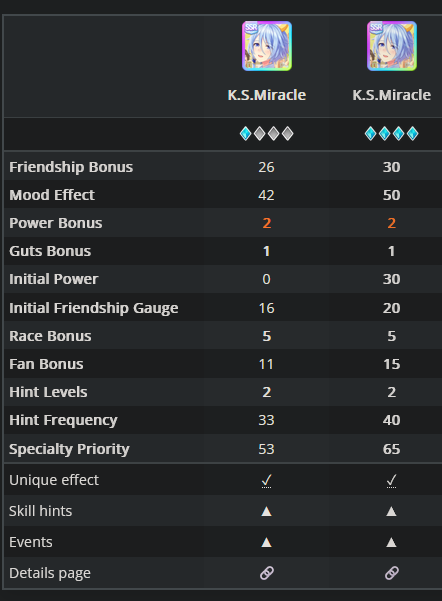Select the Specialty Priority row label
The image size is (442, 601).
(69, 449)
